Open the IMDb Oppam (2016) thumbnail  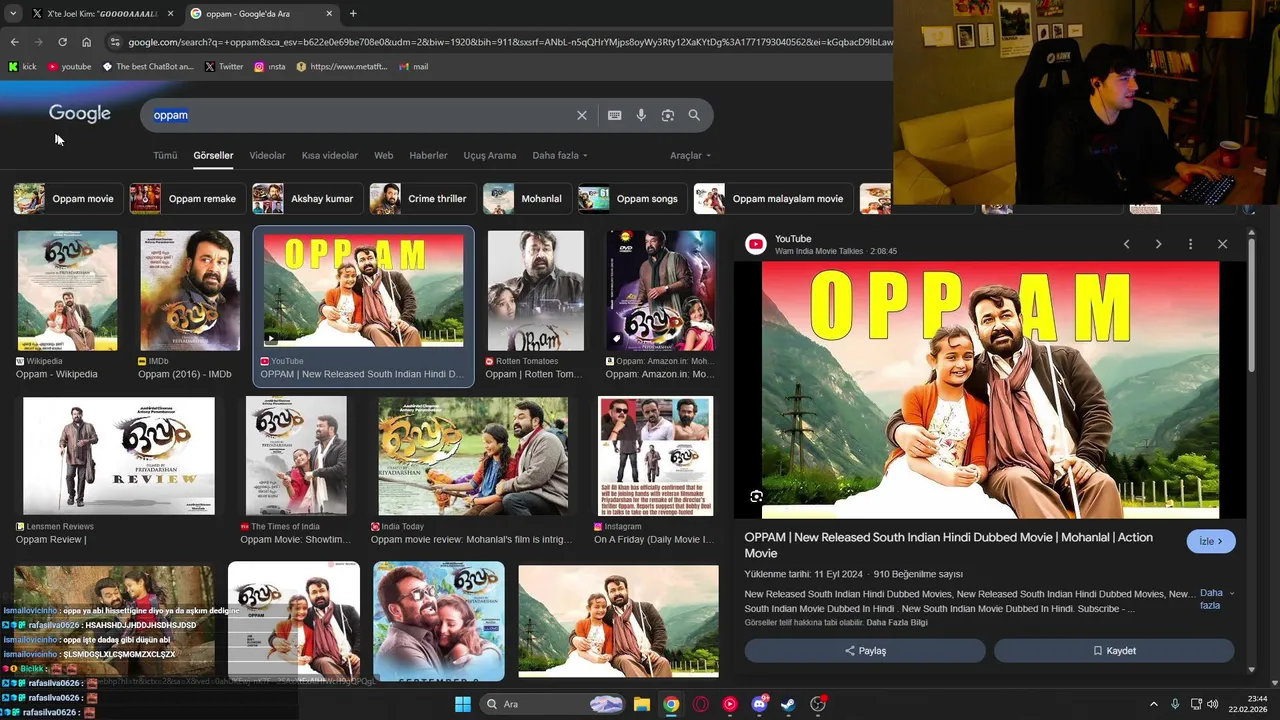click(190, 291)
